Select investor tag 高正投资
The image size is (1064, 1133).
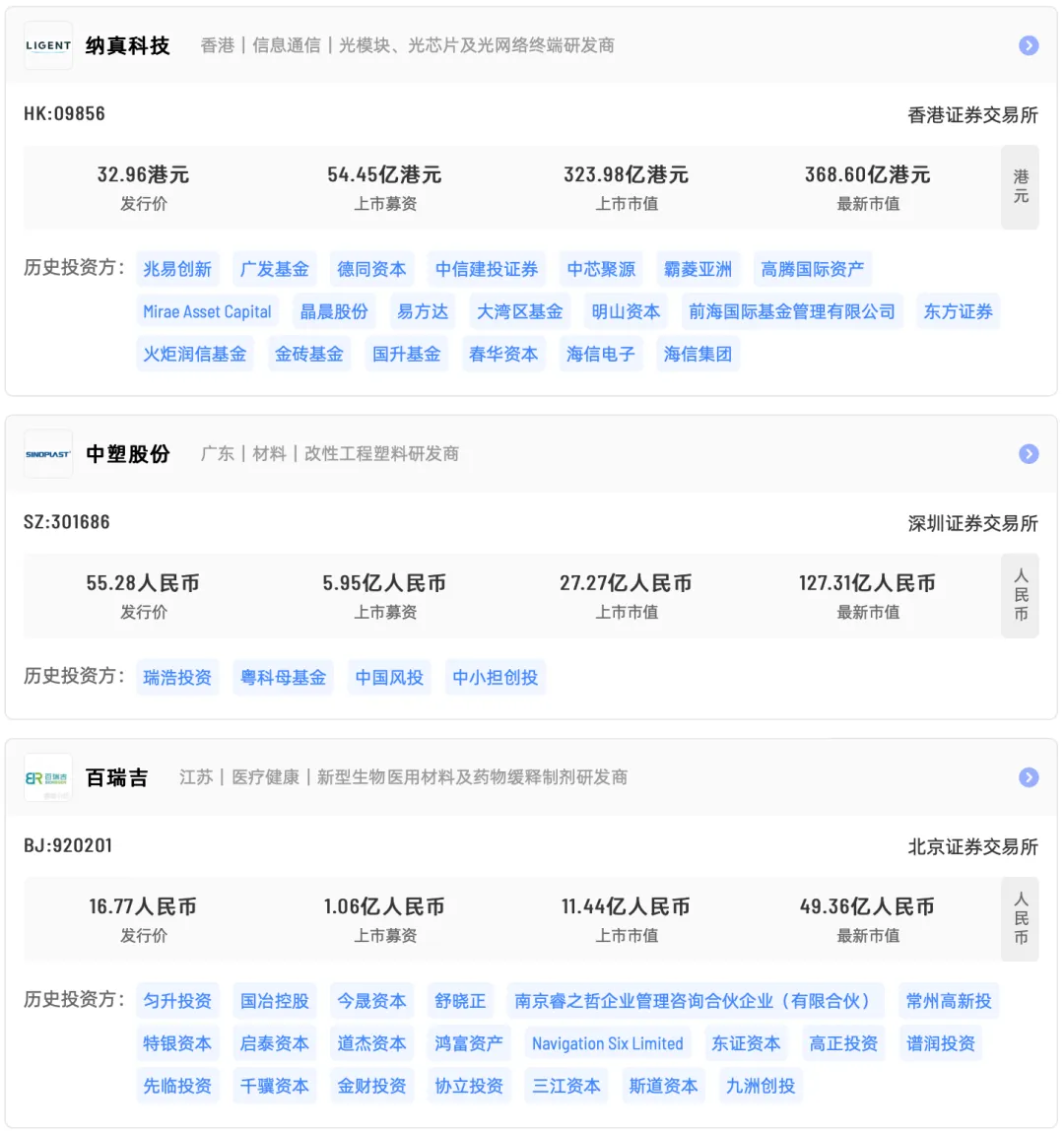click(843, 1043)
